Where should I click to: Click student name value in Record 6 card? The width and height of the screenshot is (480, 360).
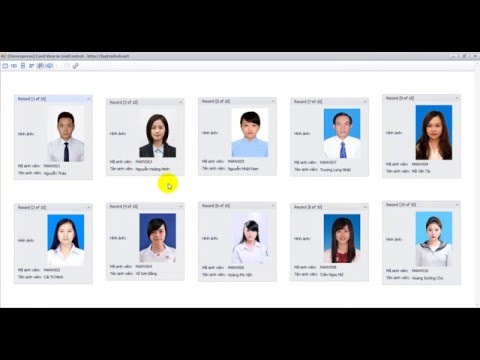point(240,275)
